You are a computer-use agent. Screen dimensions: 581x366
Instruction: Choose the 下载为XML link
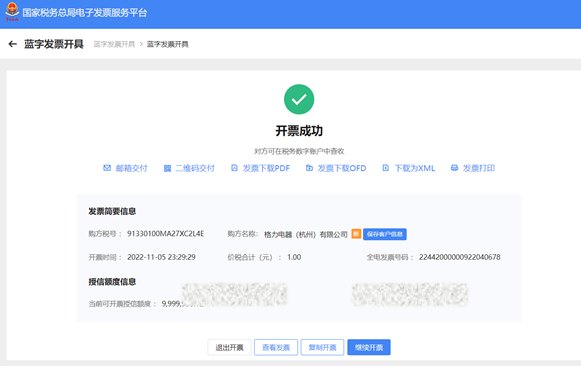pyautogui.click(x=415, y=168)
